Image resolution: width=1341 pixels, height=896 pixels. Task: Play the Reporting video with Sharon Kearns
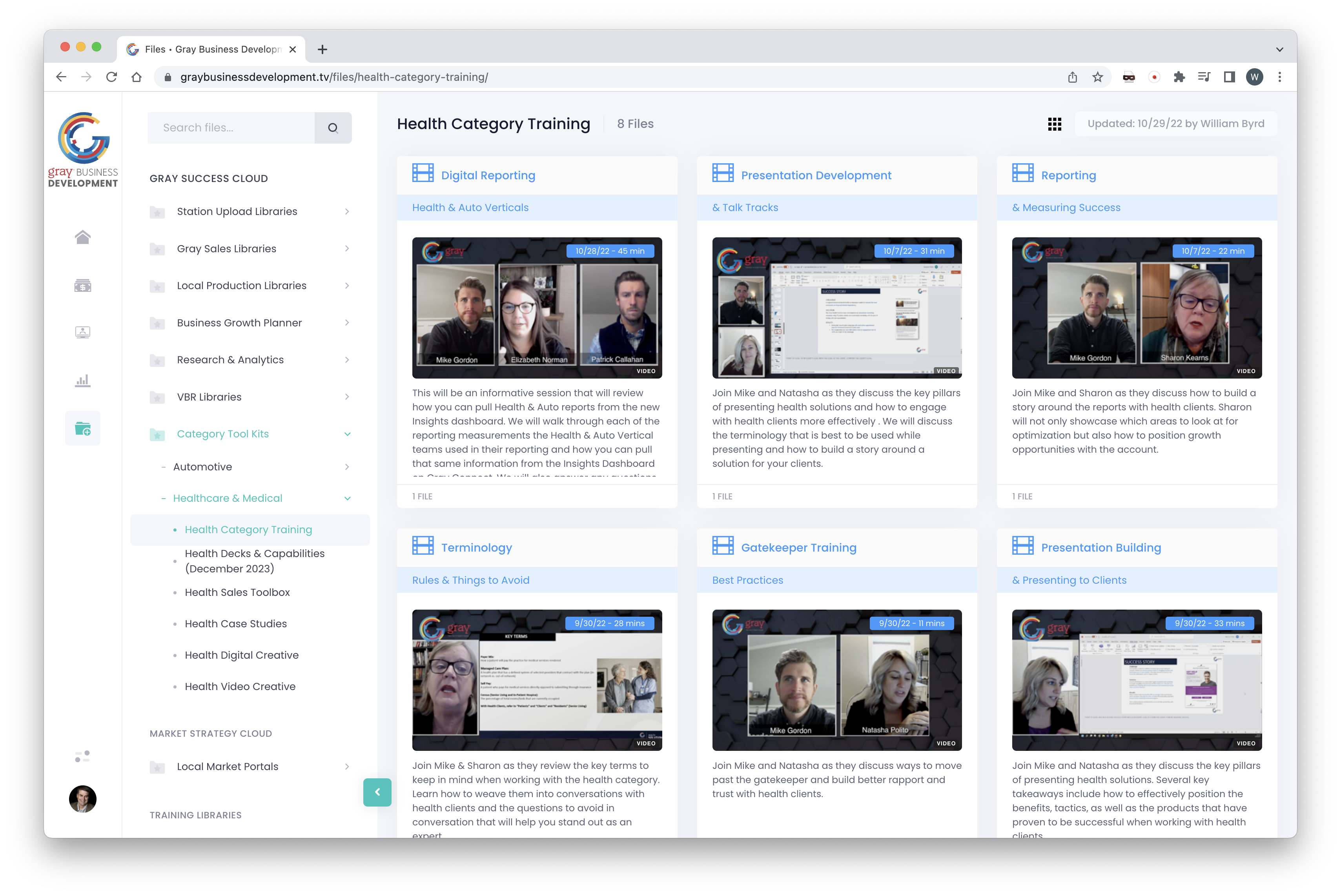point(1137,308)
